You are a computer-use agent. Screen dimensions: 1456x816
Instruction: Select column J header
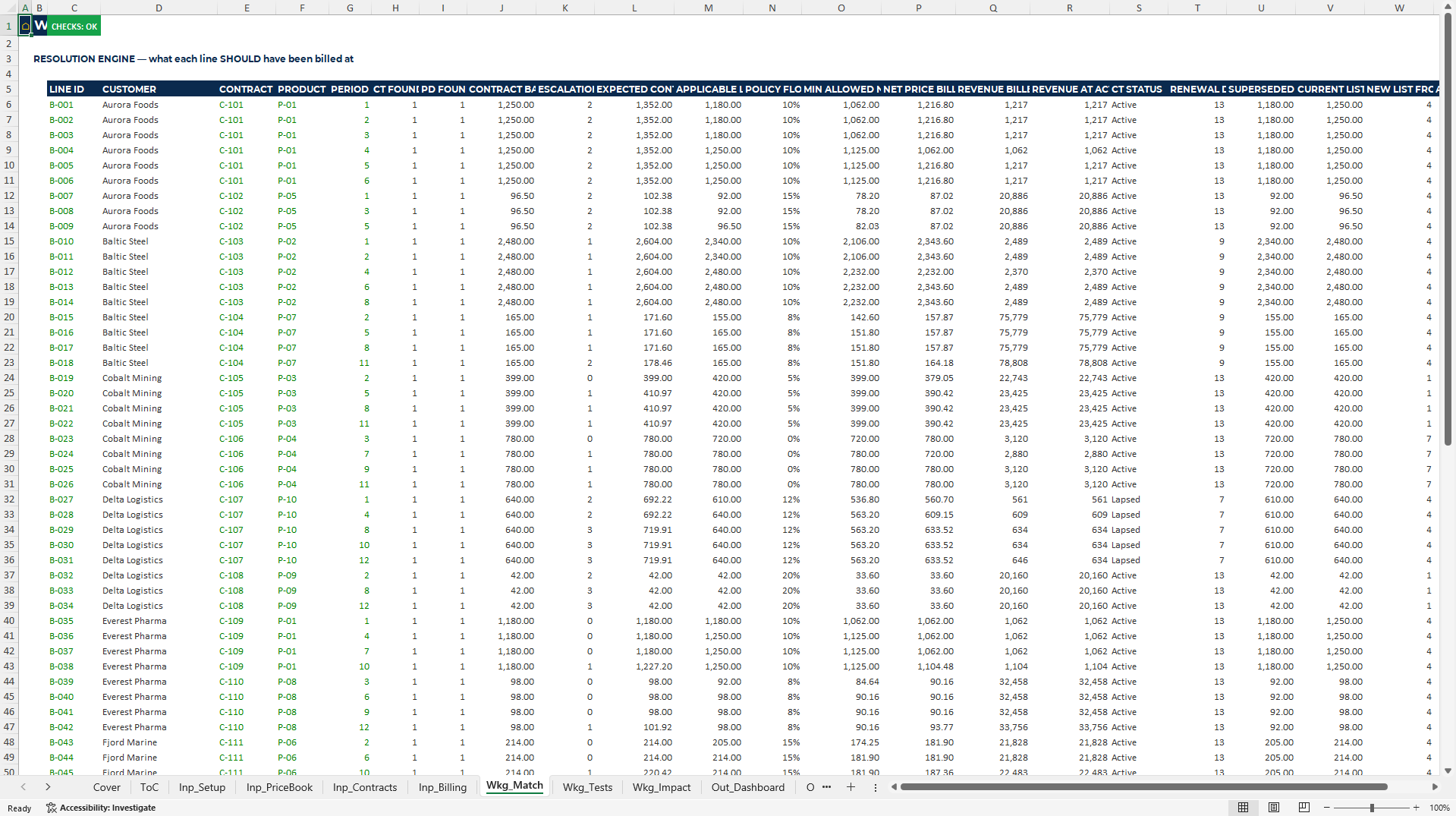(501, 8)
